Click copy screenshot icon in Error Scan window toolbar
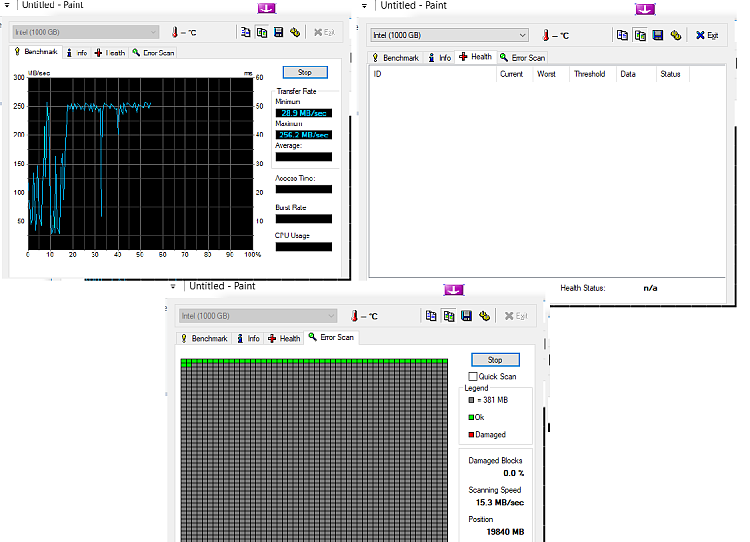The height and width of the screenshot is (542, 750). [449, 316]
